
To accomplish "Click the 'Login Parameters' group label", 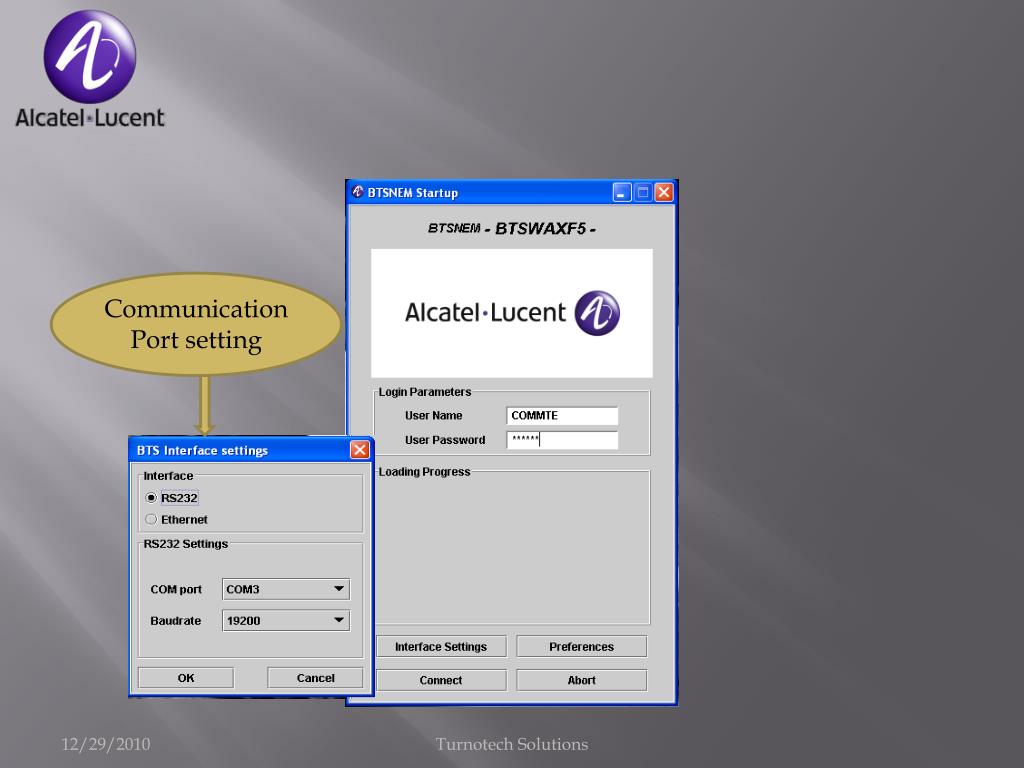I will tap(424, 392).
